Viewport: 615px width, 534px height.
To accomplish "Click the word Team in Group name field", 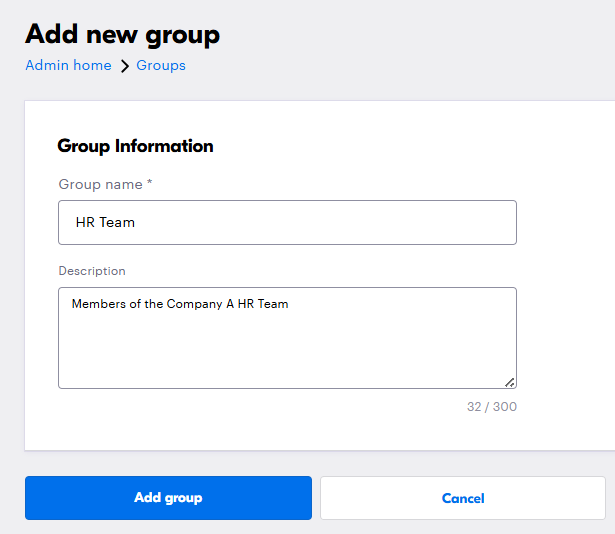I will click(117, 222).
